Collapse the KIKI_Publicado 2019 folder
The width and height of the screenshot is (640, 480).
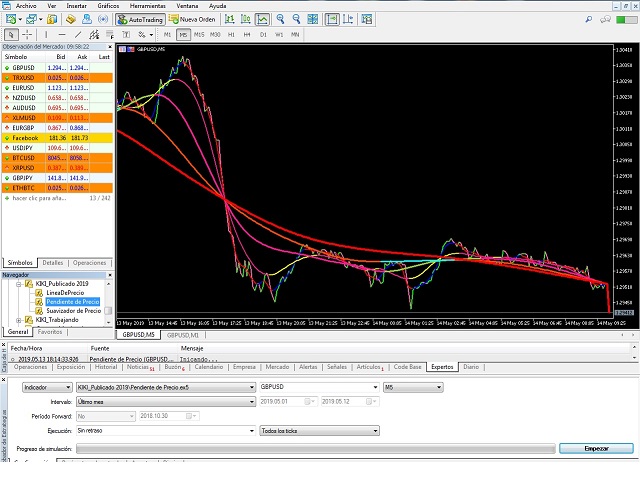(x=18, y=283)
